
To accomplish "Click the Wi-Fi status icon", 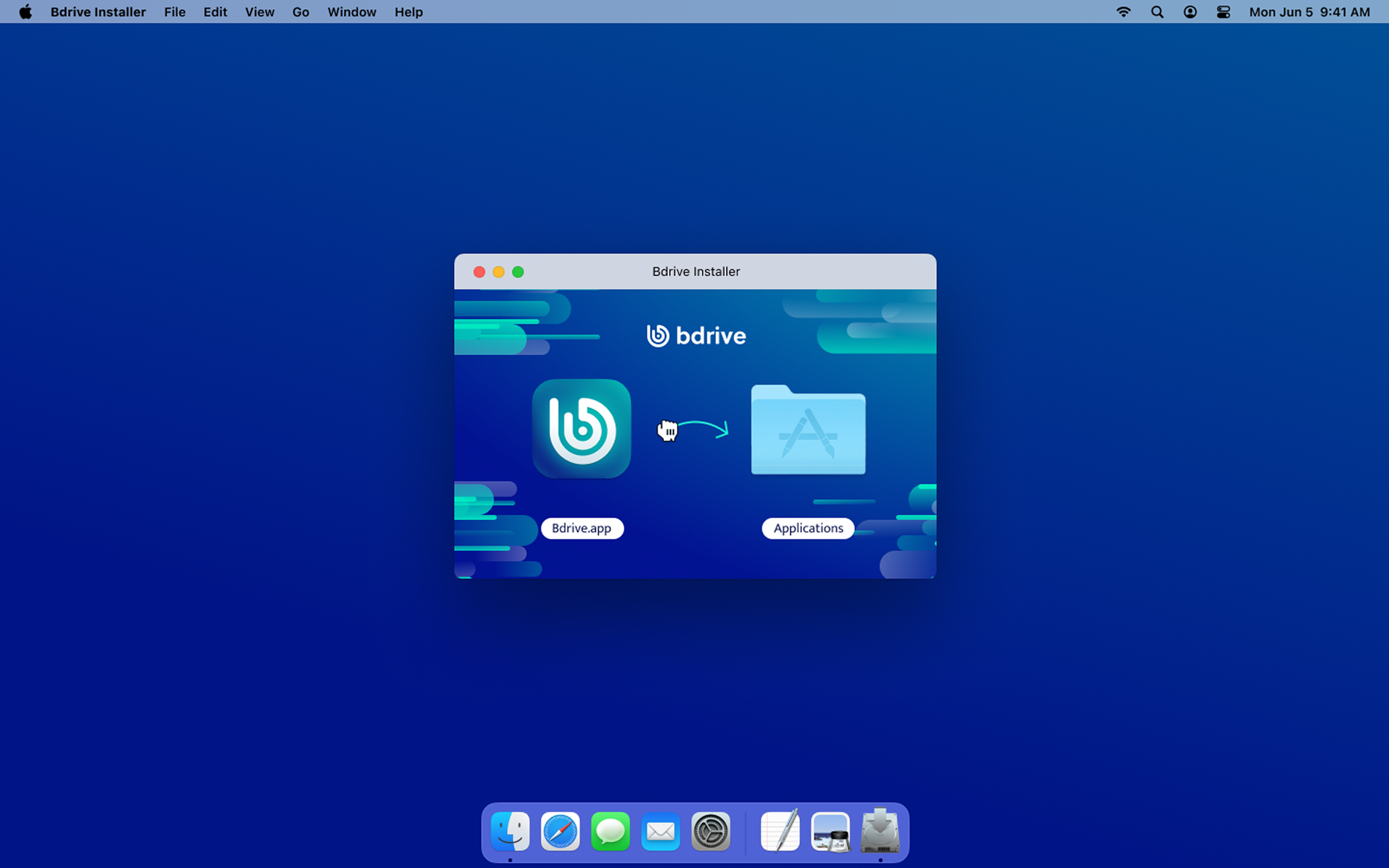I will (1123, 12).
